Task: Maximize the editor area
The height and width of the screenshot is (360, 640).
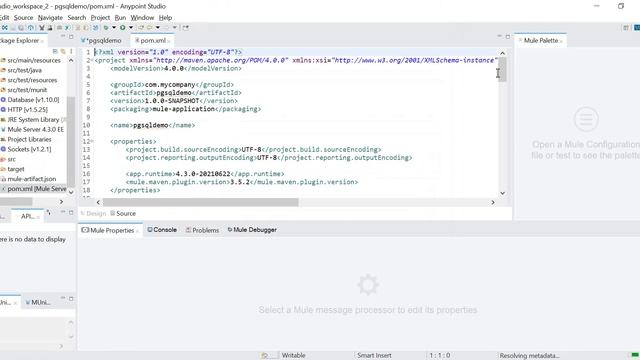Action: click(508, 37)
